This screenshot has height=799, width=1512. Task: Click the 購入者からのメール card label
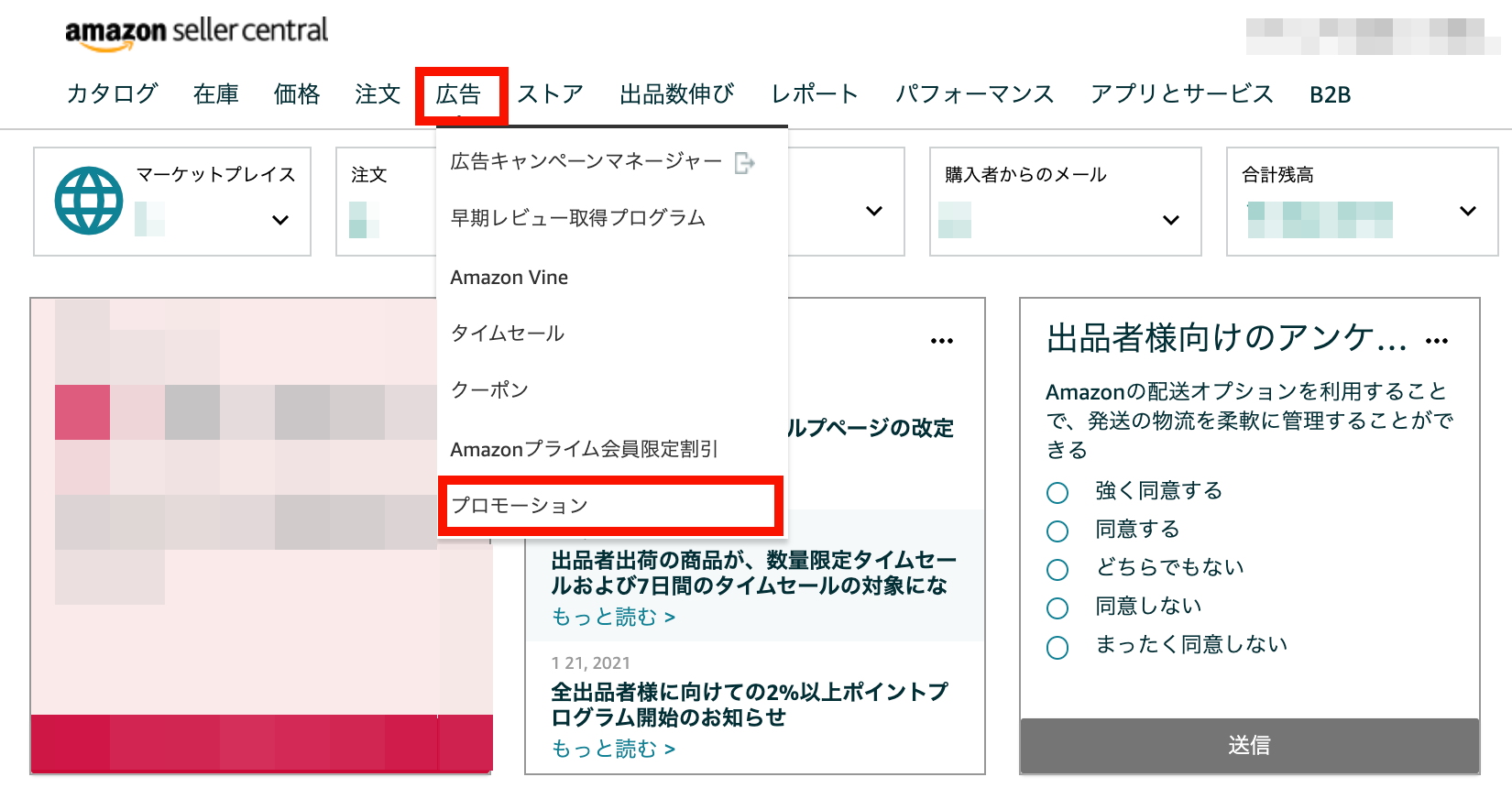[x=1025, y=175]
